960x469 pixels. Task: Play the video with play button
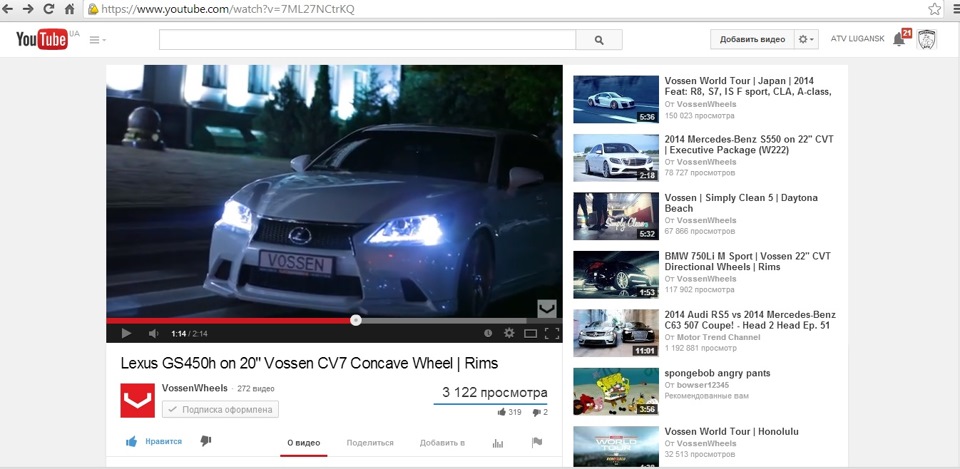[x=126, y=333]
